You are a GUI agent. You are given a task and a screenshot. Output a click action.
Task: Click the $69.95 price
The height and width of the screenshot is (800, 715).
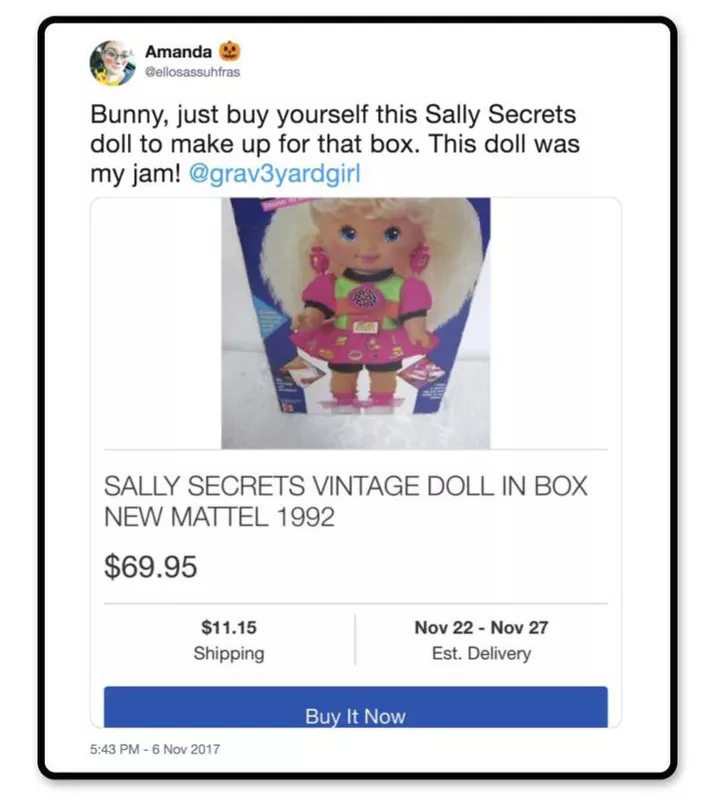point(151,567)
